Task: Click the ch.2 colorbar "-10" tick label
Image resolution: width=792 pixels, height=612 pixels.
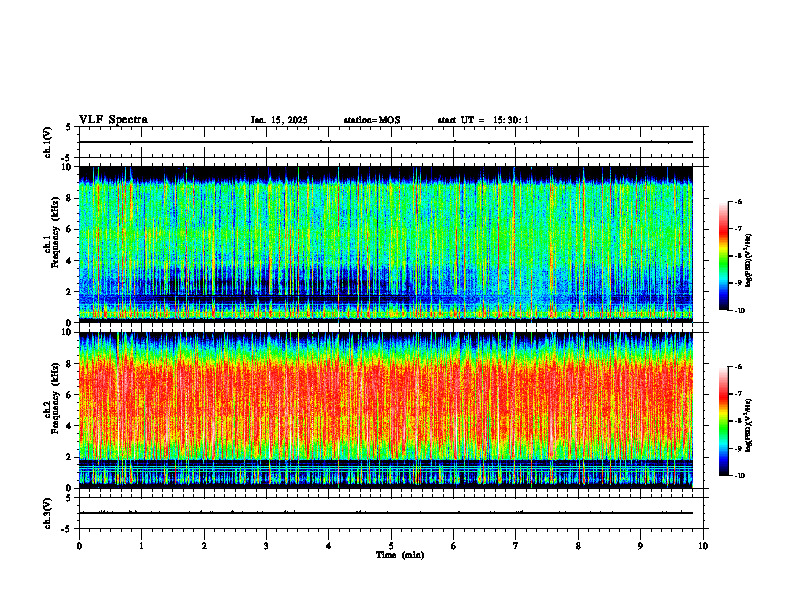Action: [739, 476]
